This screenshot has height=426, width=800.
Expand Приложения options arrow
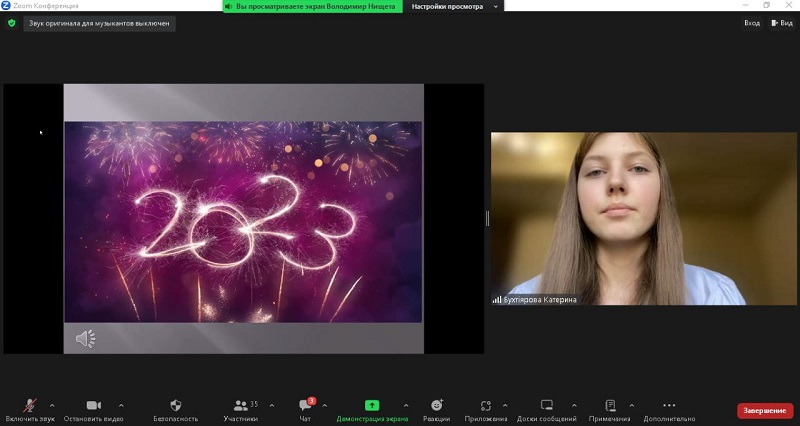coord(505,406)
